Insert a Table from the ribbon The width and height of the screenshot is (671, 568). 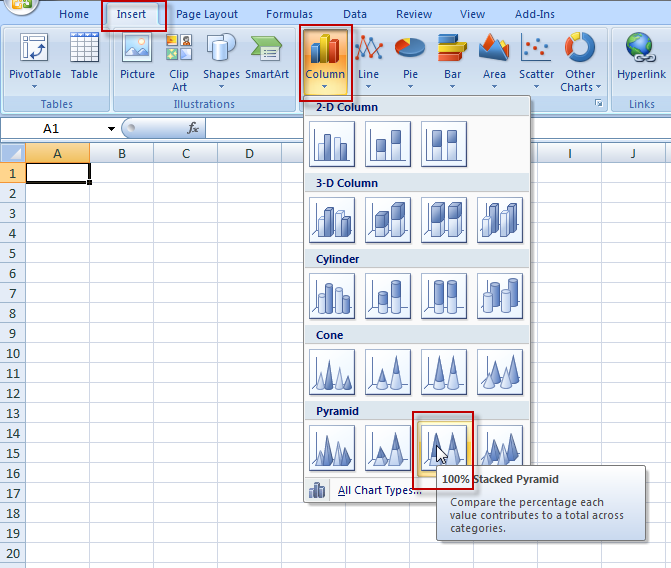pos(84,57)
